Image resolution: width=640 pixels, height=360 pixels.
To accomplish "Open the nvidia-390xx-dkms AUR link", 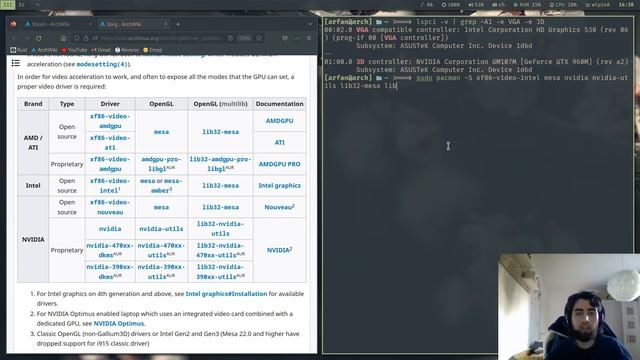I will (110, 271).
